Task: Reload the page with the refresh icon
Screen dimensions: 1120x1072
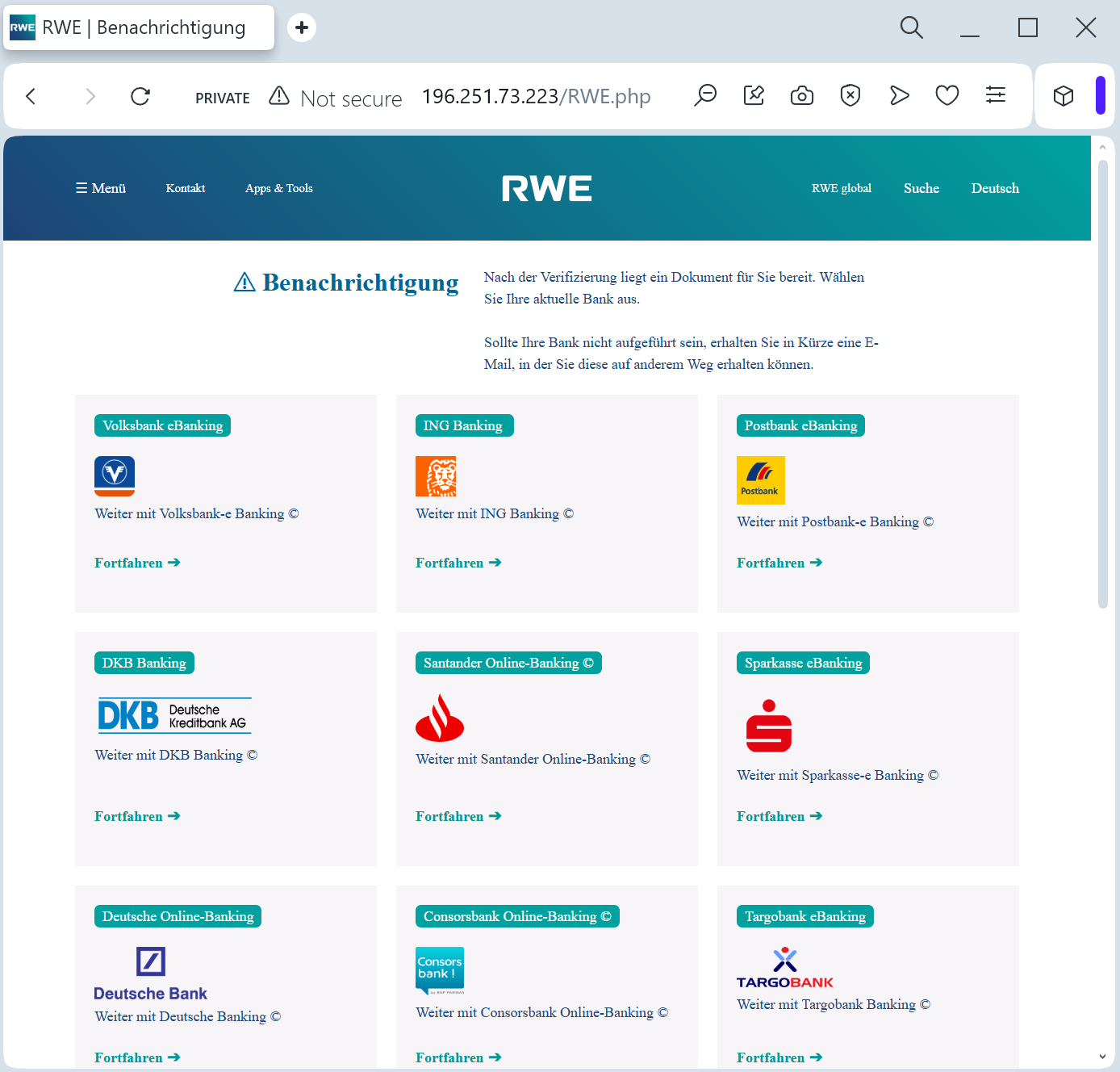Action: click(140, 97)
